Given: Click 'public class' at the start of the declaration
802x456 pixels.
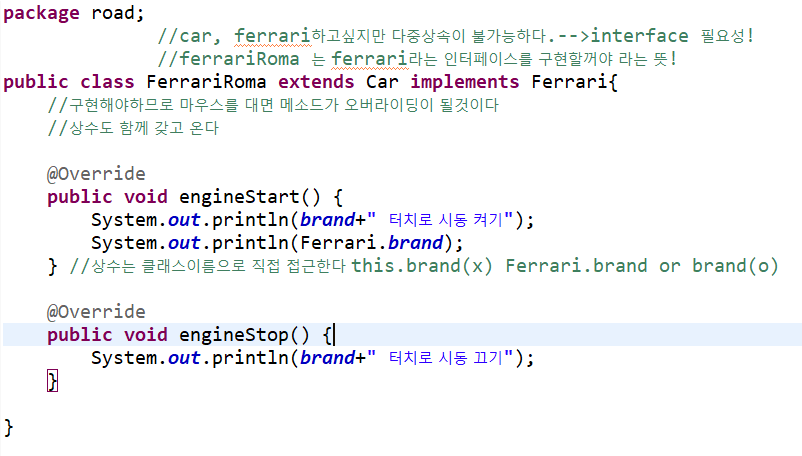Looking at the screenshot, I should [x=69, y=82].
